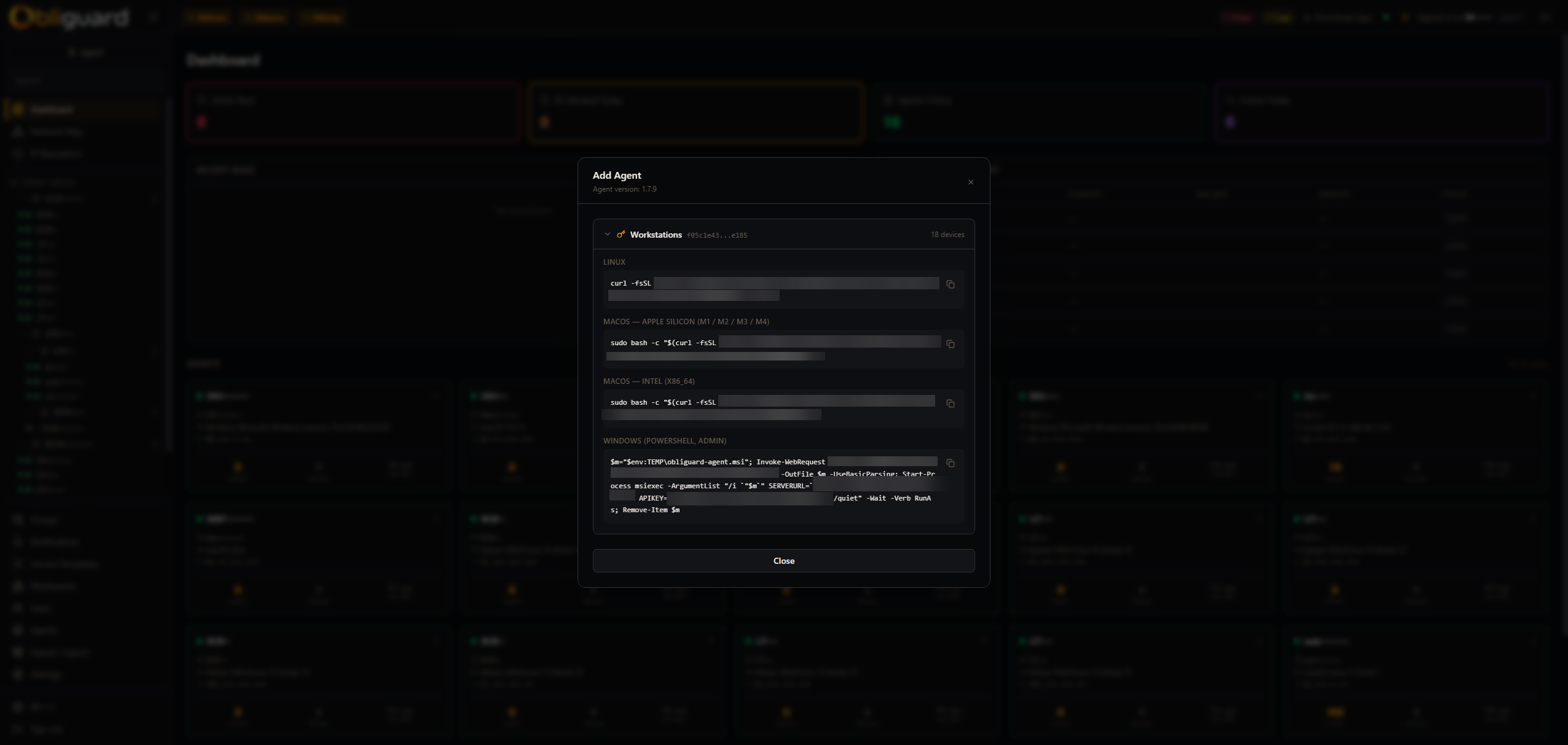Dismiss the Add Agent dialog with the X
This screenshot has width=1568, height=745.
point(970,182)
